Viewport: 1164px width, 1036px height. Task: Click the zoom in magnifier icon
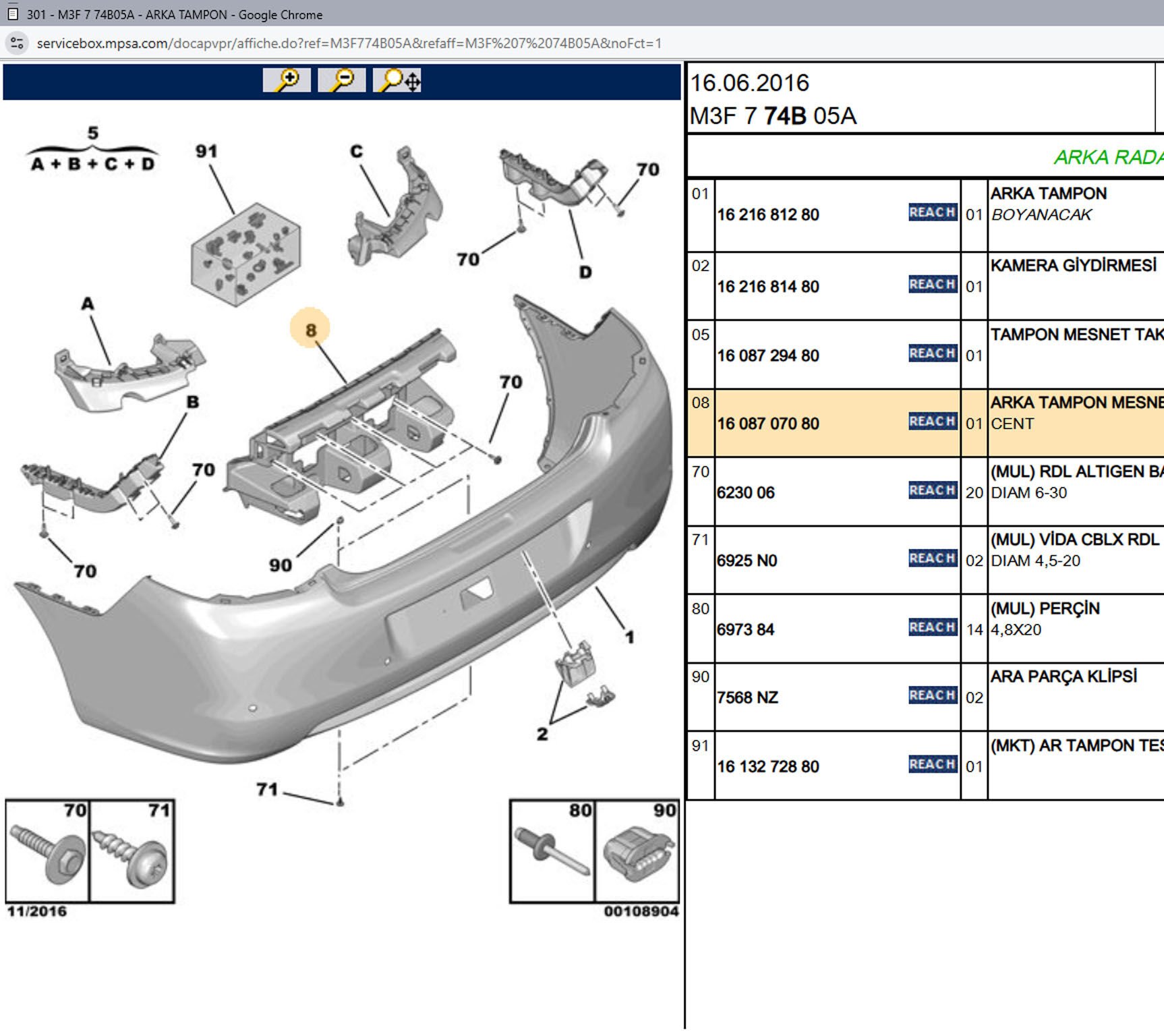(287, 80)
